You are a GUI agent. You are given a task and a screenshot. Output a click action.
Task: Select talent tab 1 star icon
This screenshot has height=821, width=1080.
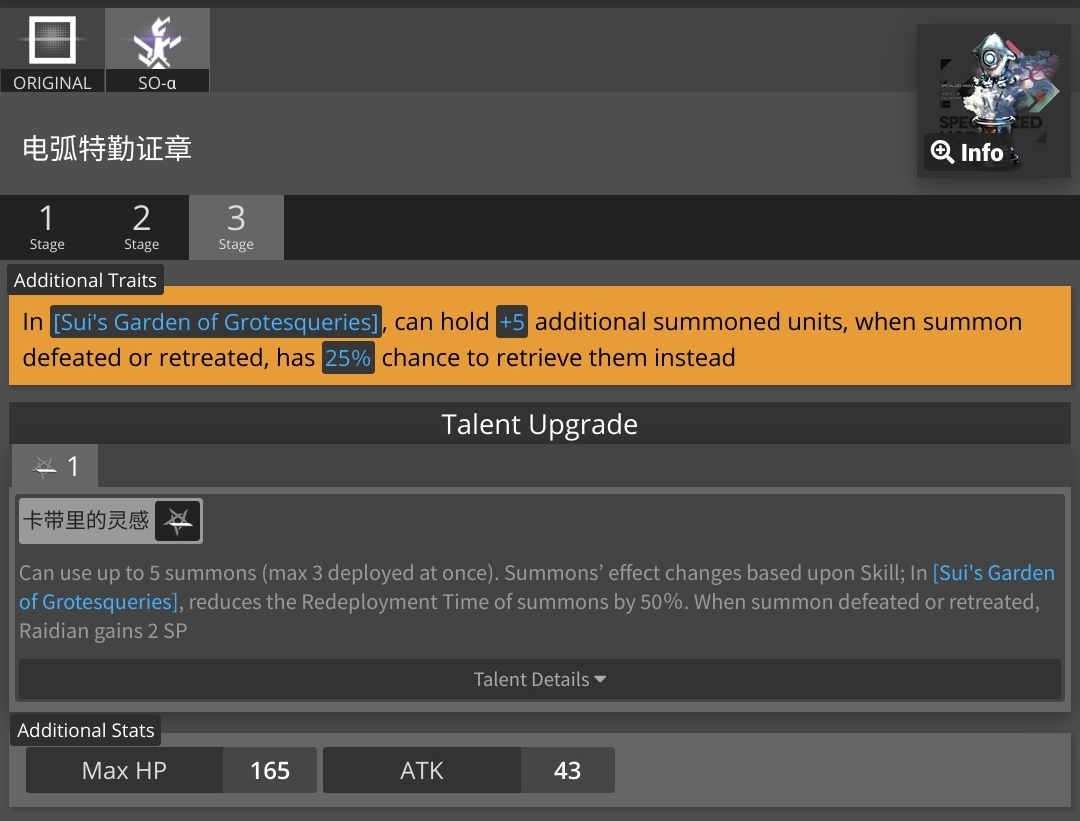[x=45, y=467]
